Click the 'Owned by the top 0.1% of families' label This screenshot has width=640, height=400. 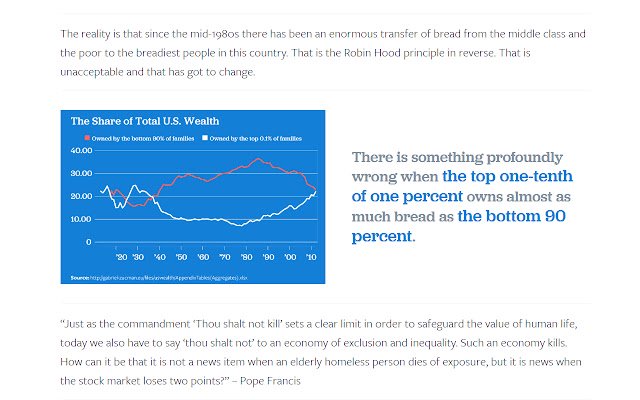[256, 138]
